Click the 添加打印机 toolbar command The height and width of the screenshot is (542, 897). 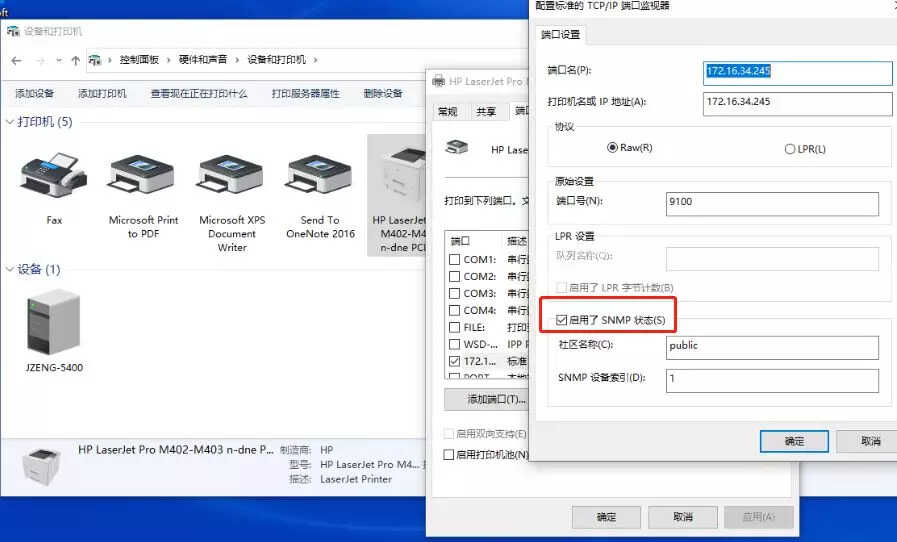coord(102,94)
